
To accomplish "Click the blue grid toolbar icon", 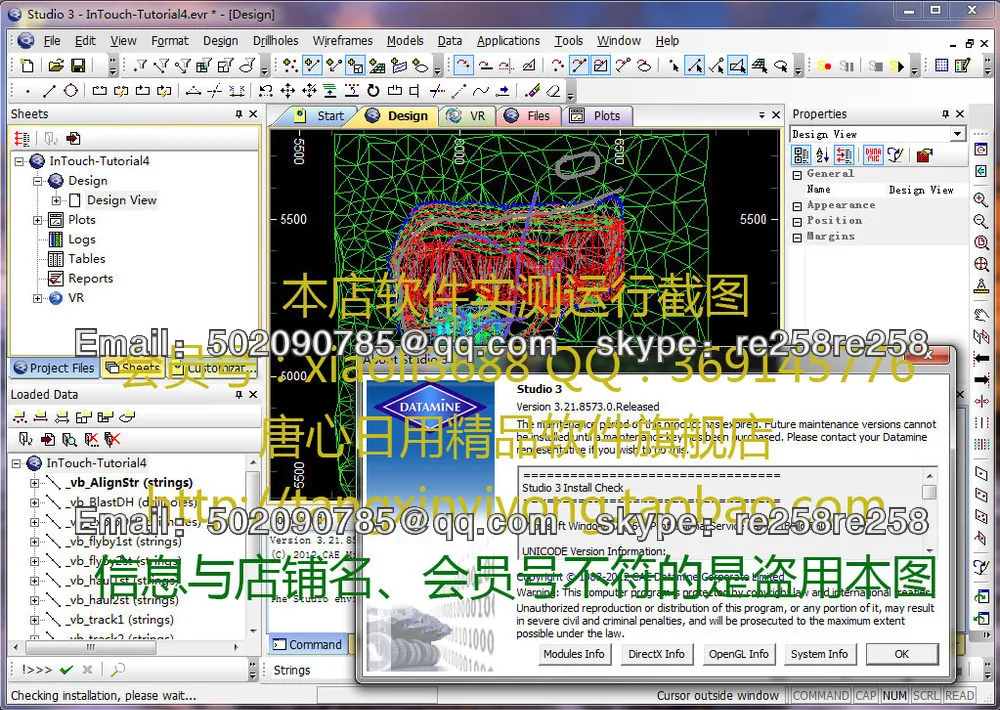I will (941, 65).
